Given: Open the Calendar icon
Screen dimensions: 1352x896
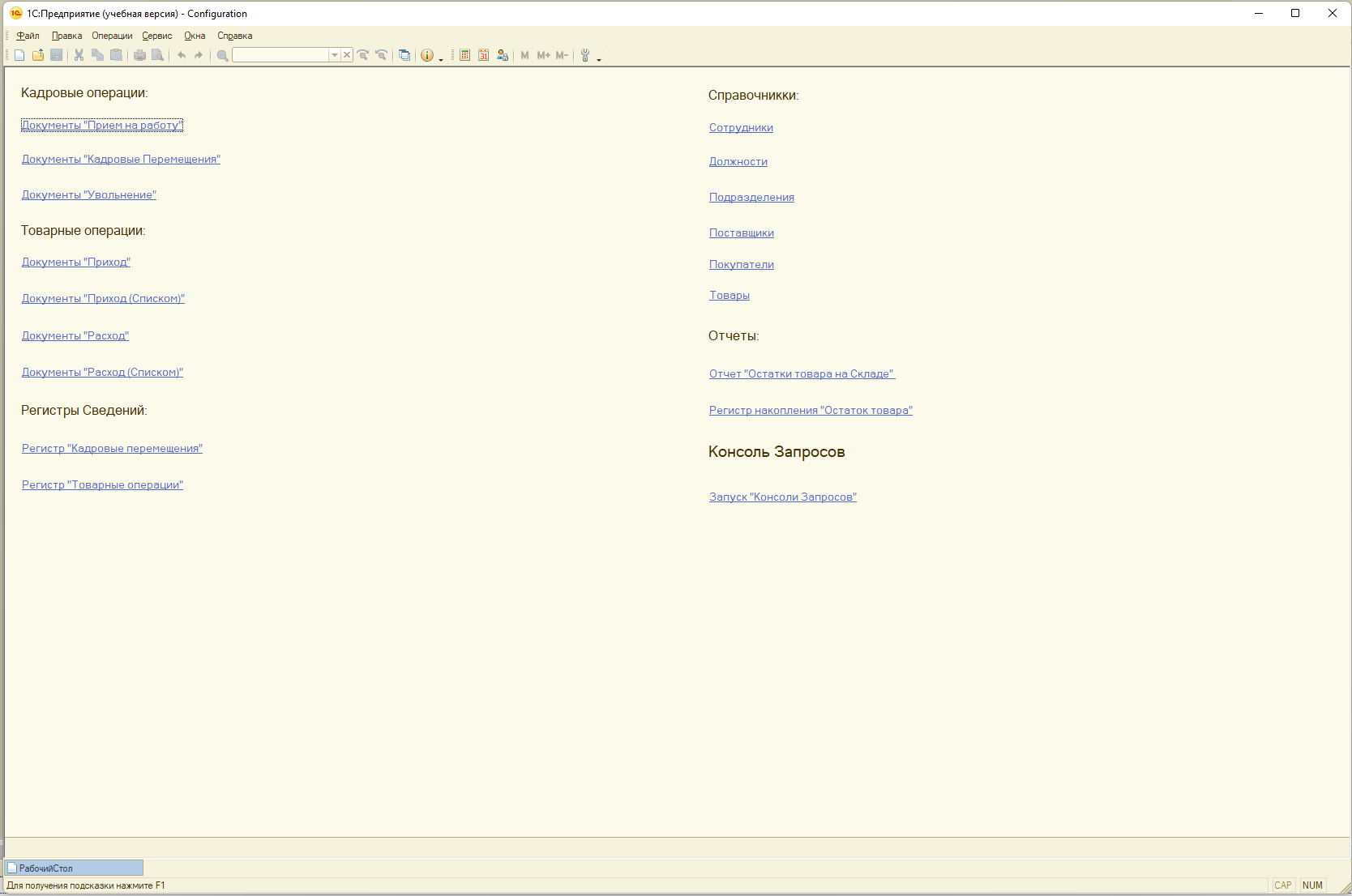Looking at the screenshot, I should [483, 55].
